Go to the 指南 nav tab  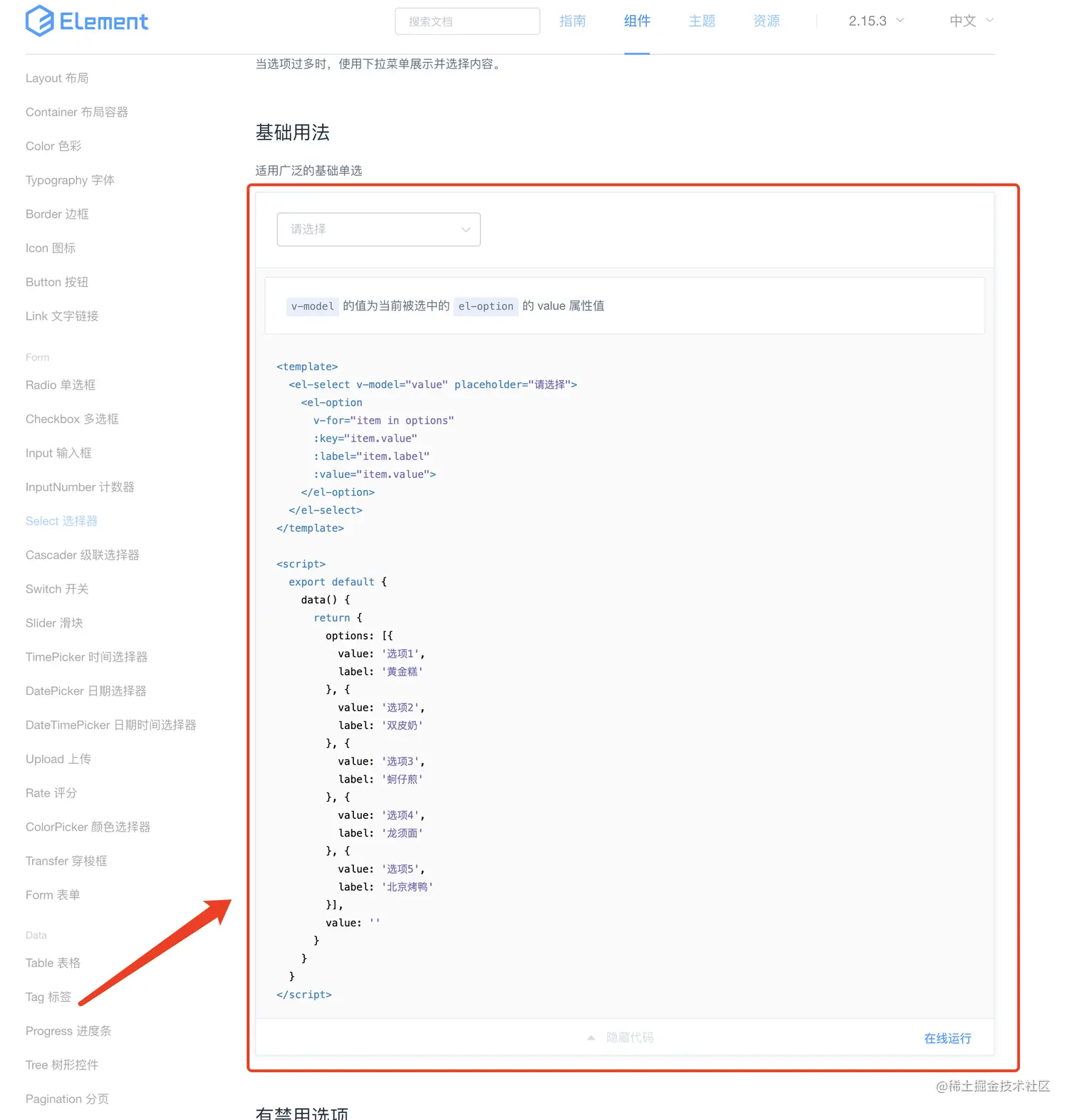click(x=573, y=21)
